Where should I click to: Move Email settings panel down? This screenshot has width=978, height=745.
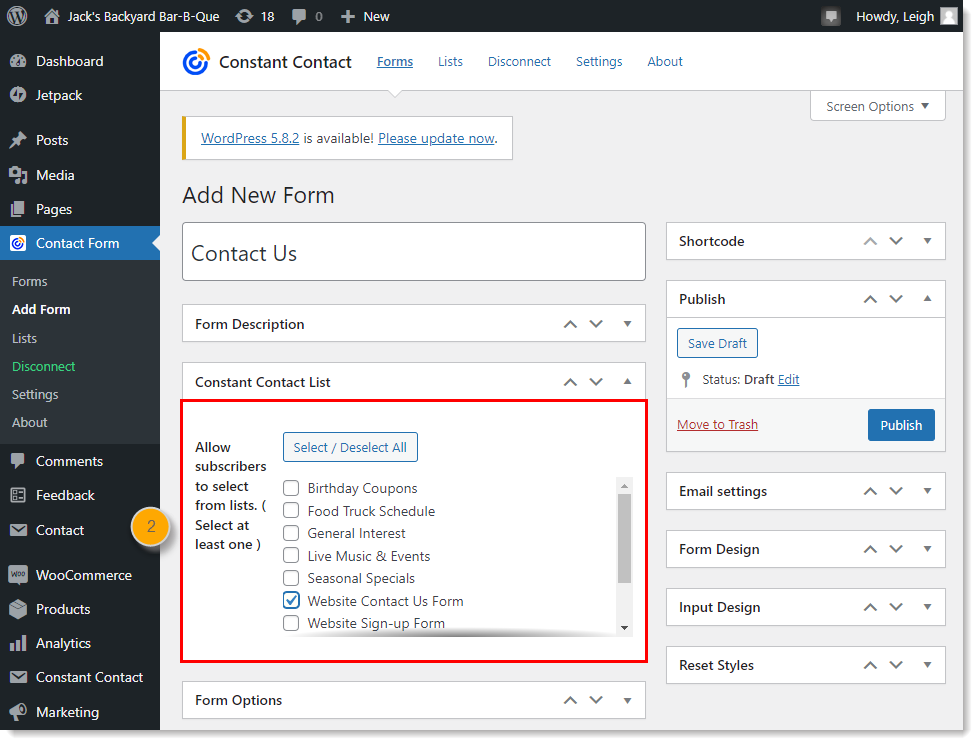click(896, 491)
